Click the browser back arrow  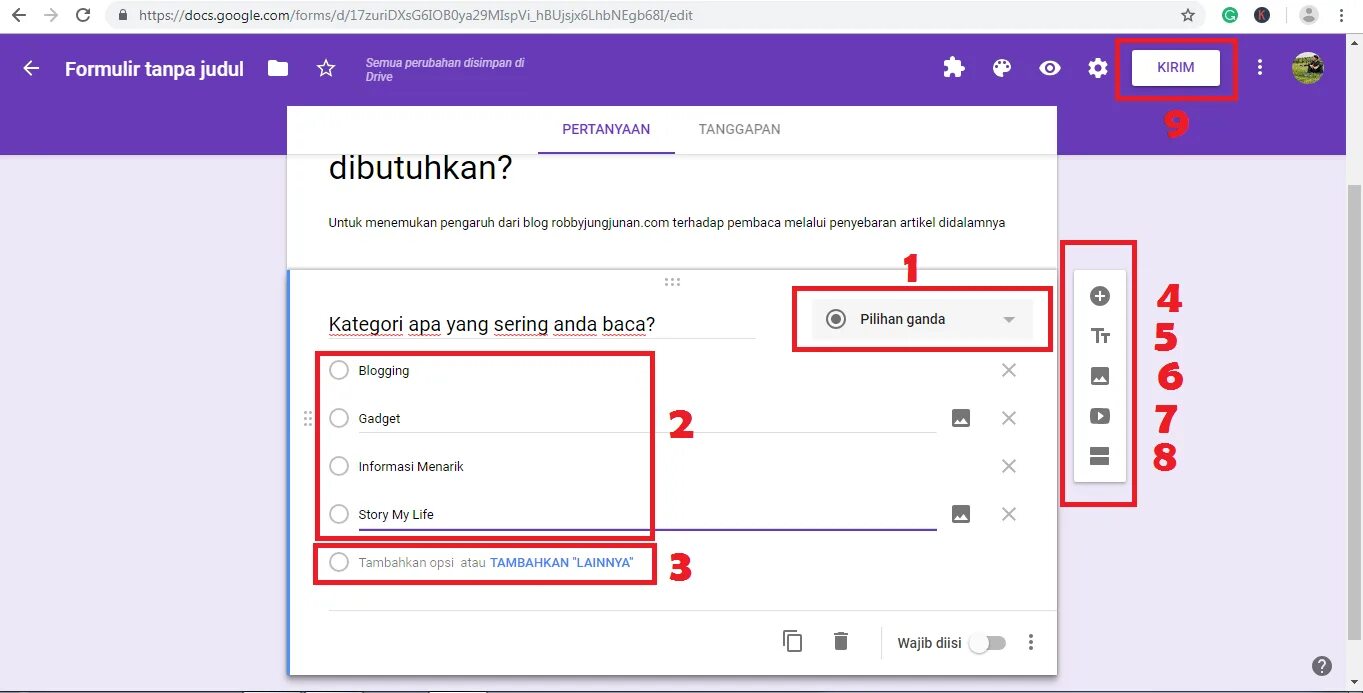point(19,15)
